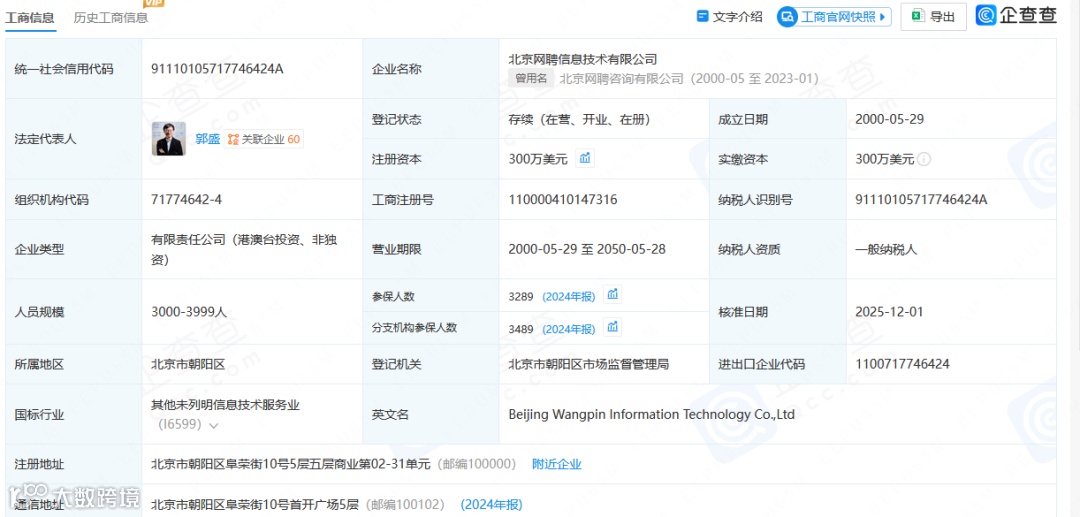Select approval date 2025-12-01
This screenshot has width=1080, height=517.
[x=889, y=311]
